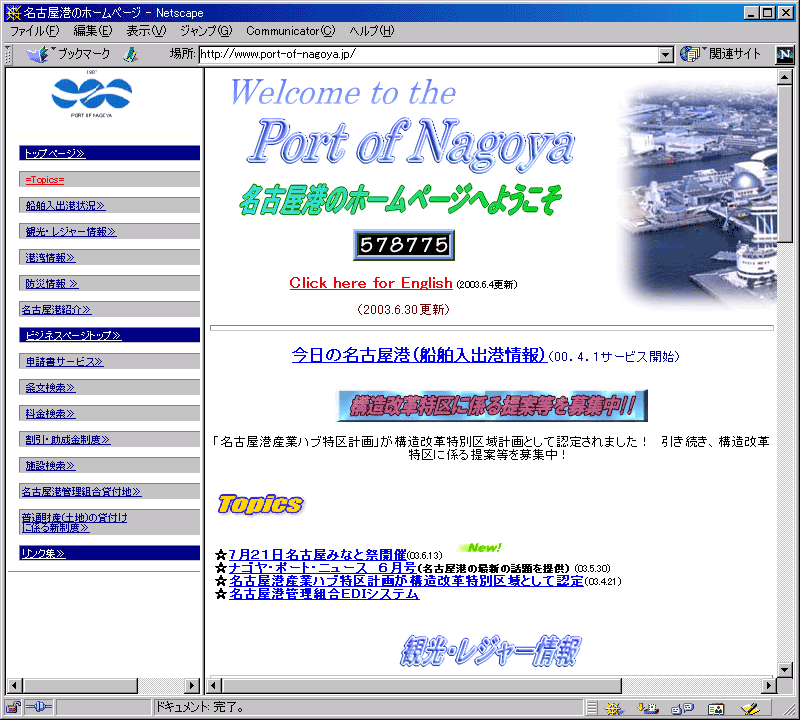Open the ジャンプ(G) menu
Screen dimensions: 800x720
pos(206,31)
